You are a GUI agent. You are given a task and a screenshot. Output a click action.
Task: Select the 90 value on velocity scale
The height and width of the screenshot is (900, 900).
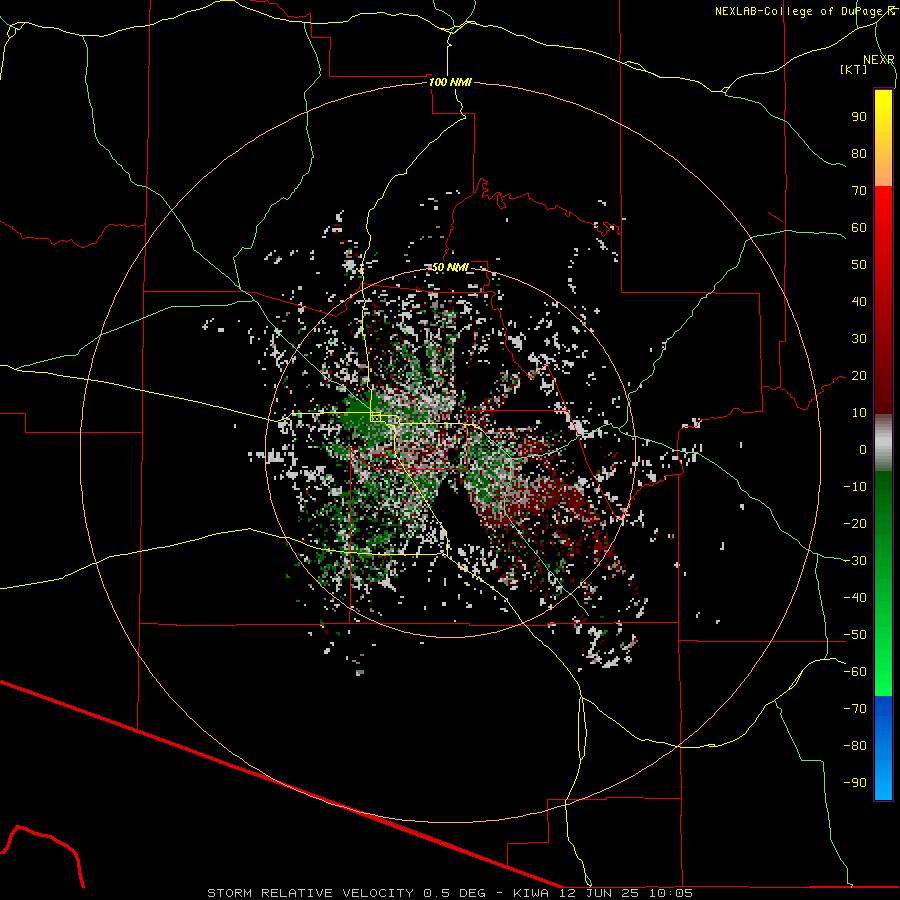tap(859, 117)
